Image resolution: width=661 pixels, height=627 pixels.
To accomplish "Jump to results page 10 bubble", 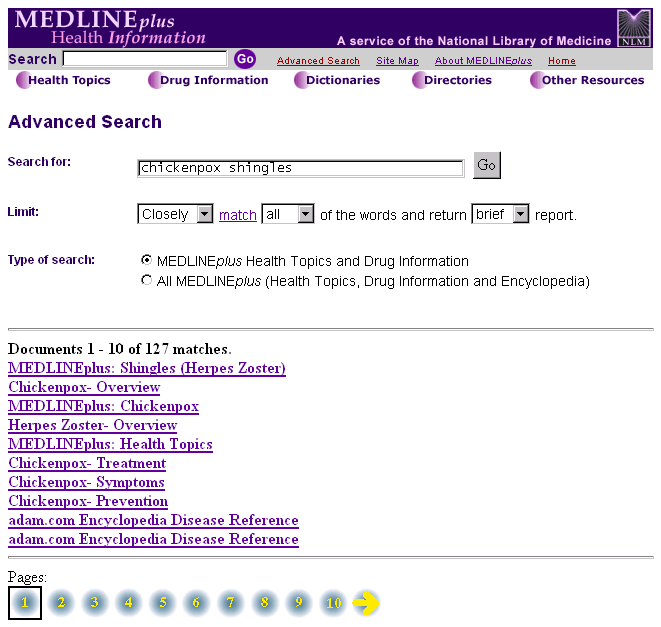I will (333, 603).
